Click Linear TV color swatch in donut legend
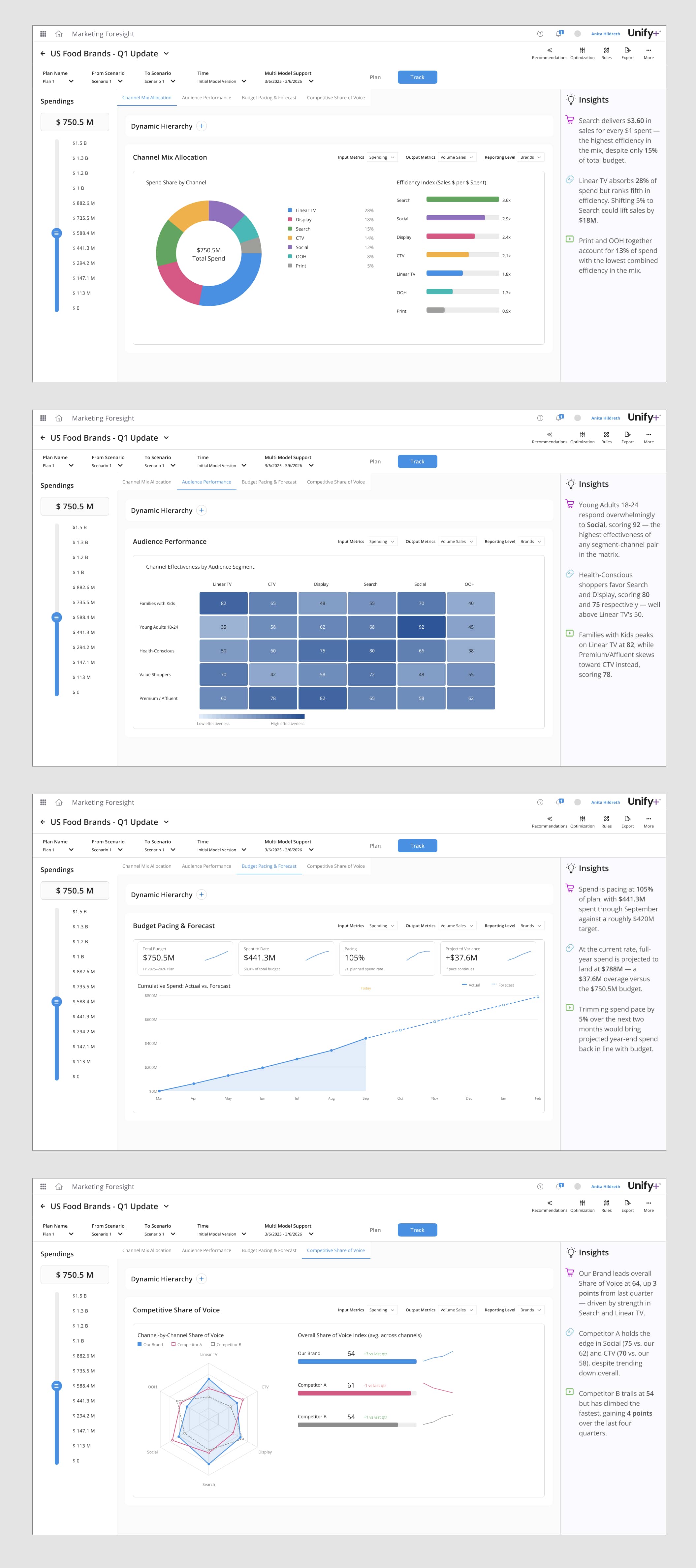Image resolution: width=696 pixels, height=1568 pixels. point(290,211)
